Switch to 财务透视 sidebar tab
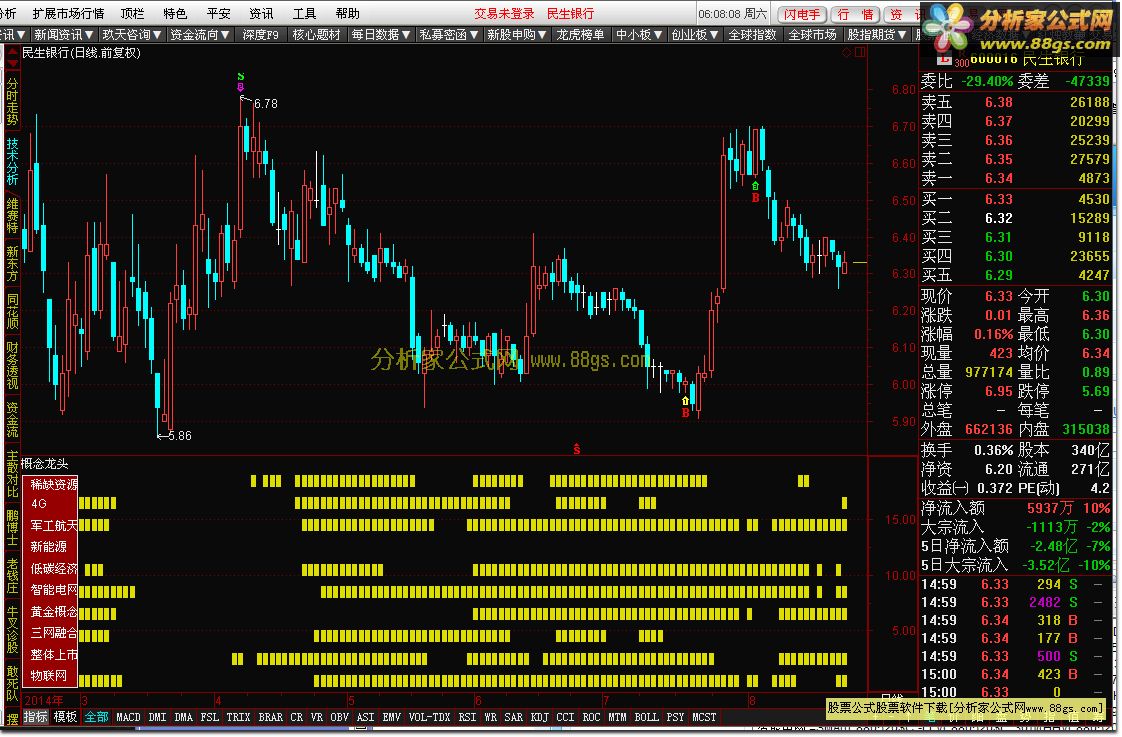1122x737 pixels. pyautogui.click(x=12, y=365)
